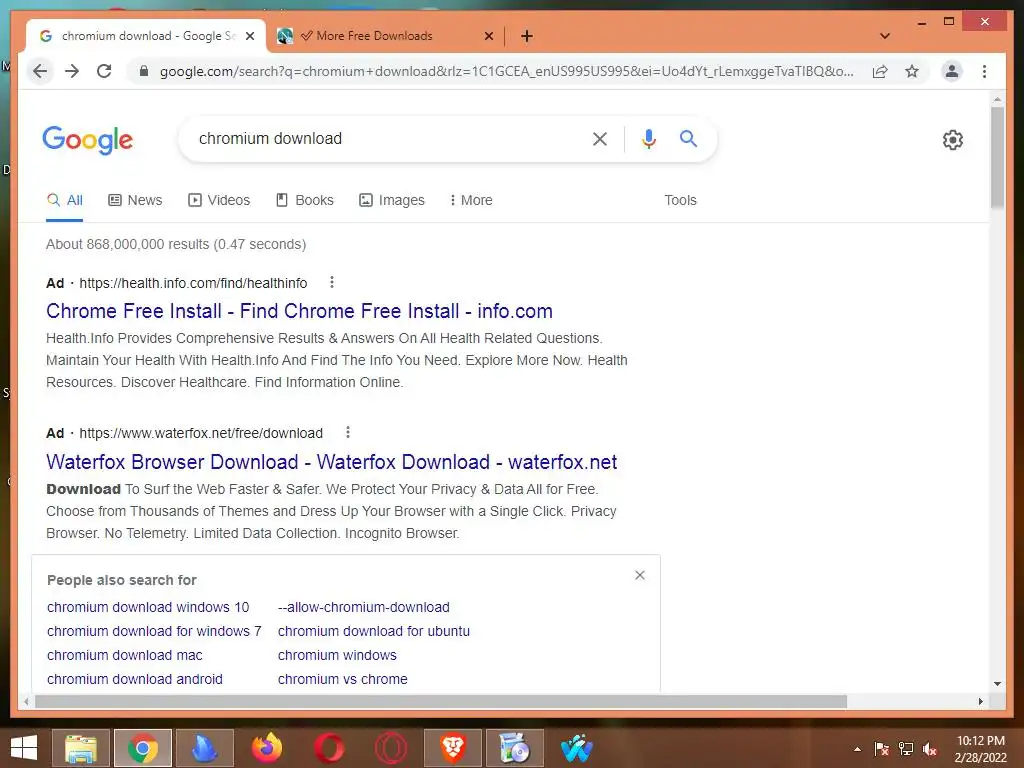This screenshot has height=768, width=1024.
Task: Search chromium download android
Action: pos(135,679)
